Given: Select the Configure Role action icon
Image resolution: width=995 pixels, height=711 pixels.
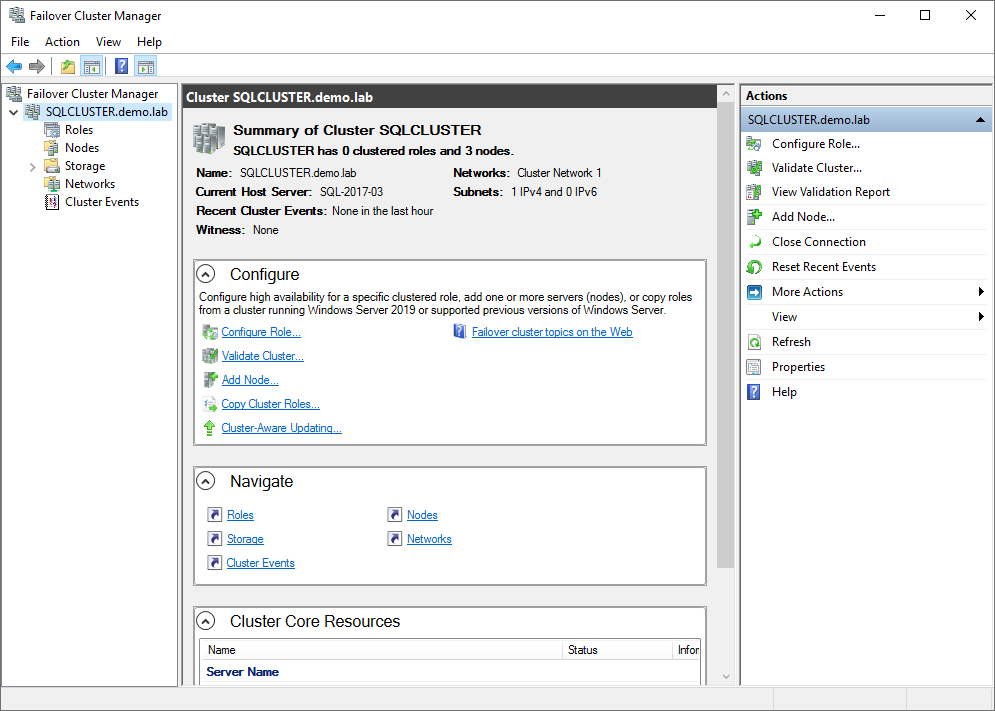Looking at the screenshot, I should 753,143.
